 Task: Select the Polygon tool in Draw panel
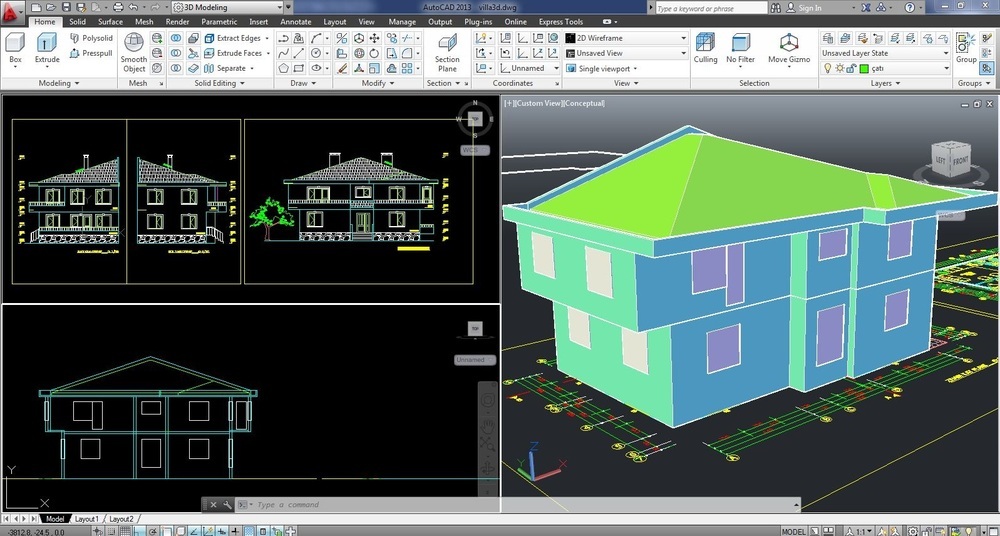pos(284,68)
